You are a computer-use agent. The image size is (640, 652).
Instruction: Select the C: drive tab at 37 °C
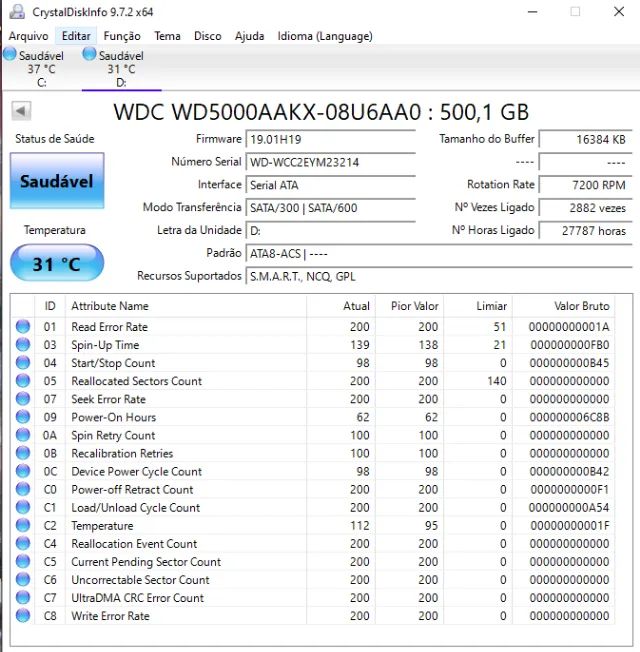pos(40,69)
